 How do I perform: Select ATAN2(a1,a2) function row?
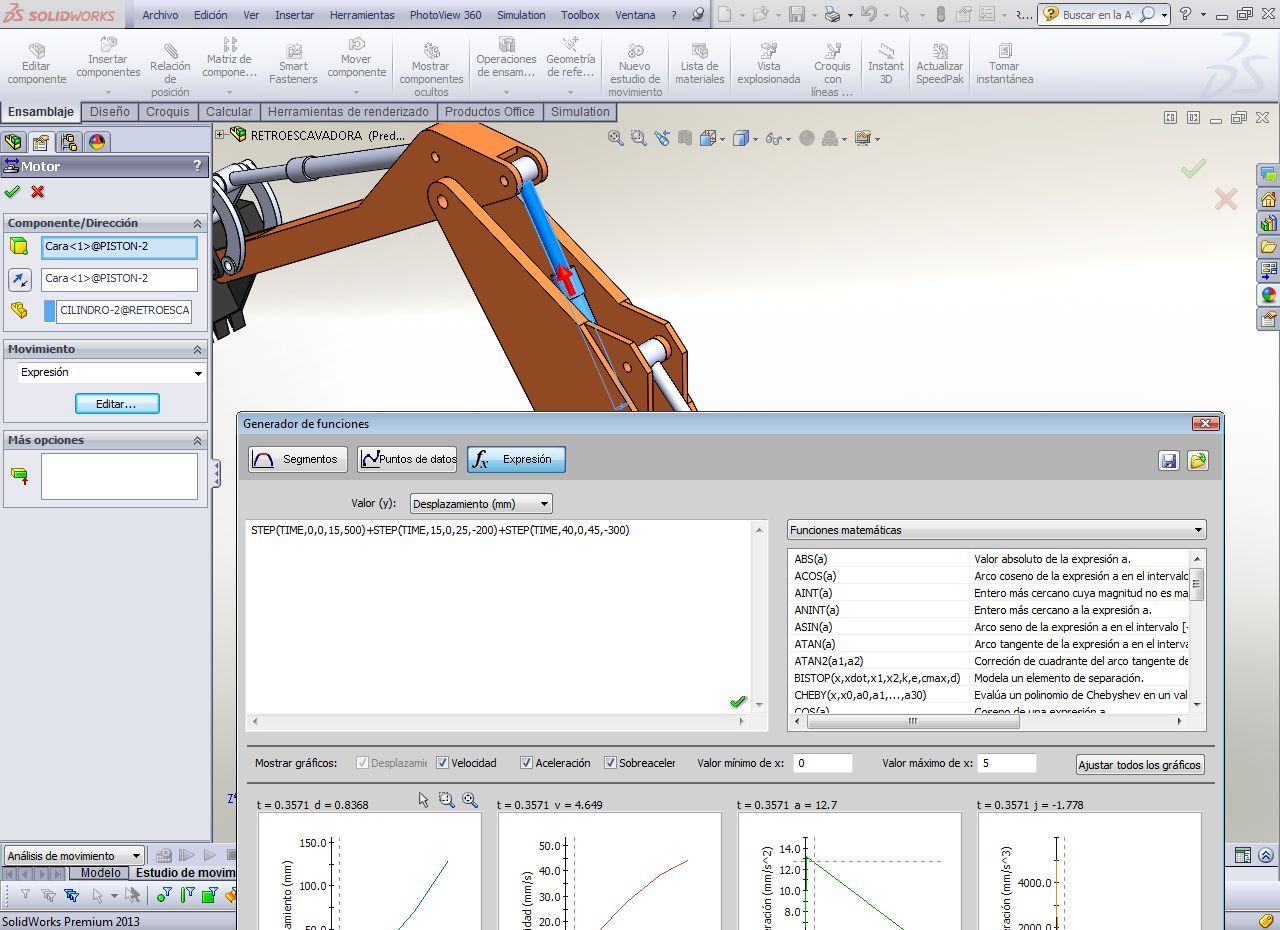(988, 661)
